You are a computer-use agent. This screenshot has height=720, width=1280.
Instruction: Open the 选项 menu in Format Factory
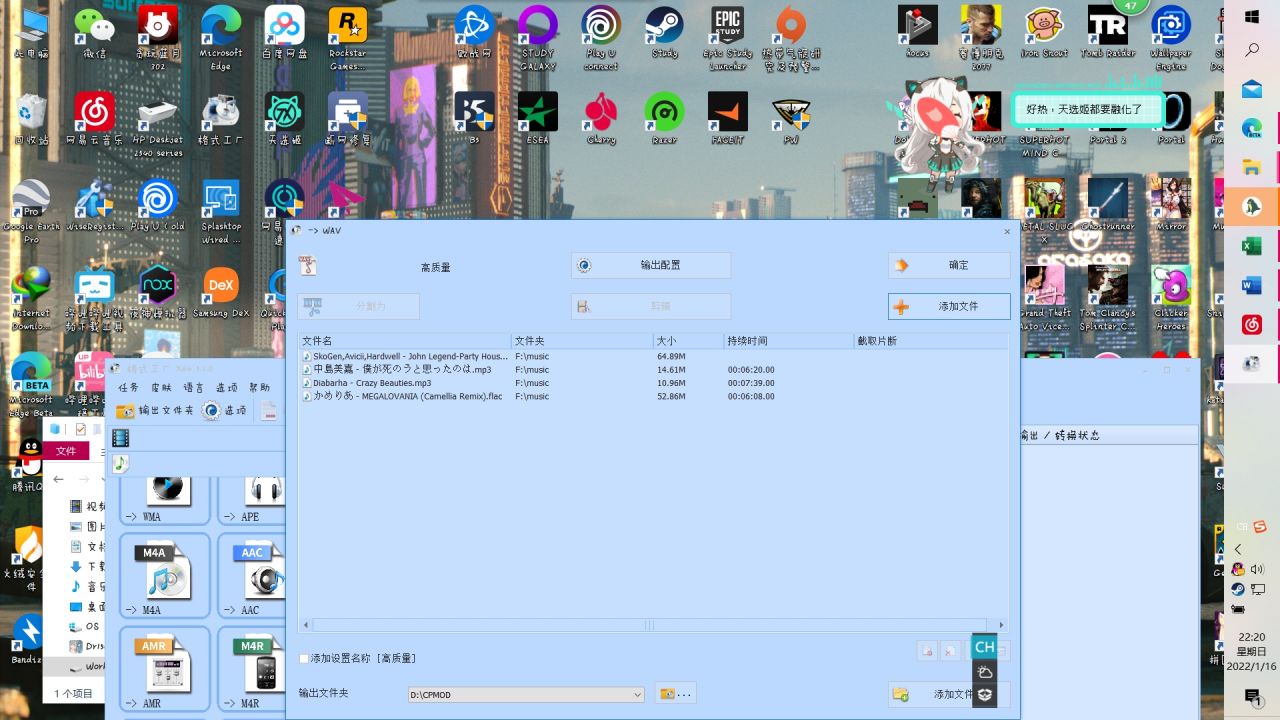pyautogui.click(x=226, y=388)
